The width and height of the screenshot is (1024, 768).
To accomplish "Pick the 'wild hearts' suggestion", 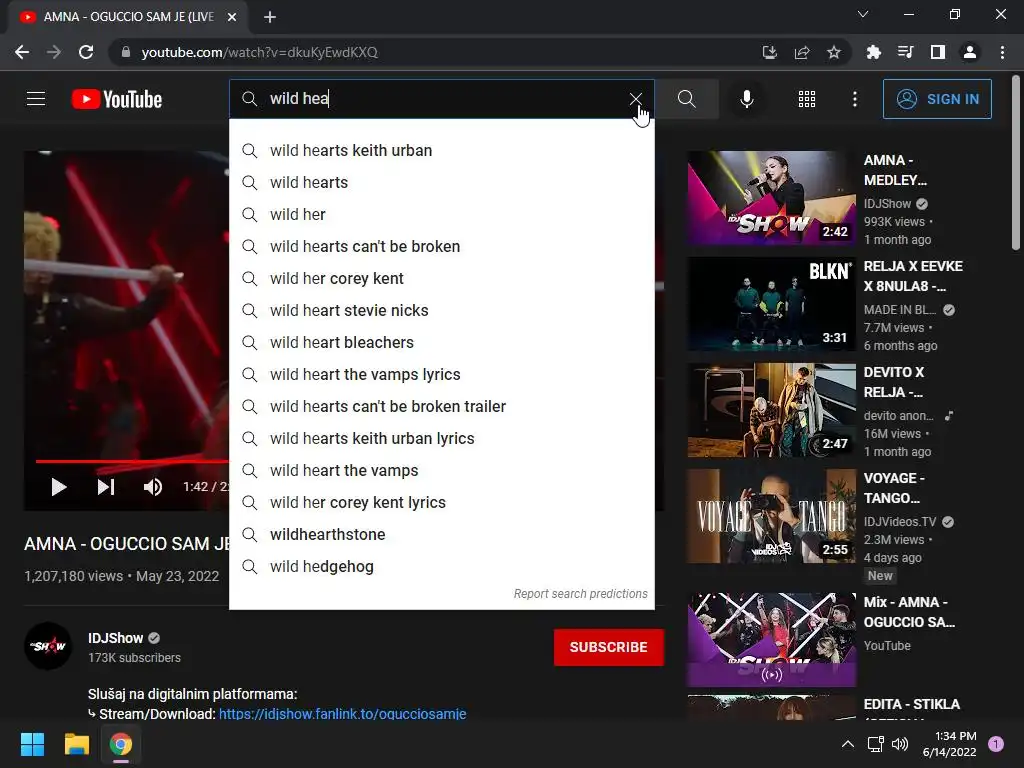I will 441,182.
